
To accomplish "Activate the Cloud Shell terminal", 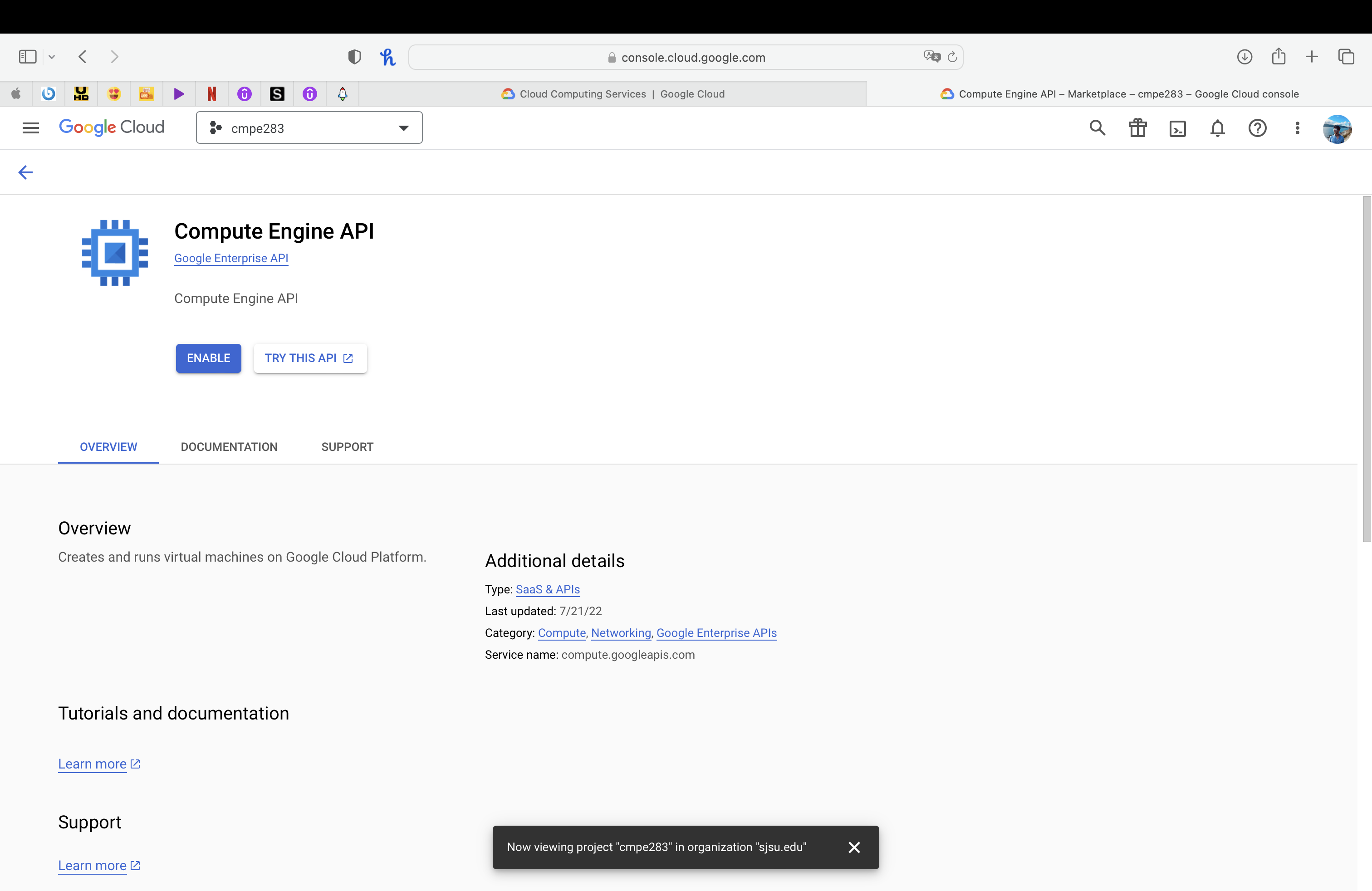I will 1178,128.
